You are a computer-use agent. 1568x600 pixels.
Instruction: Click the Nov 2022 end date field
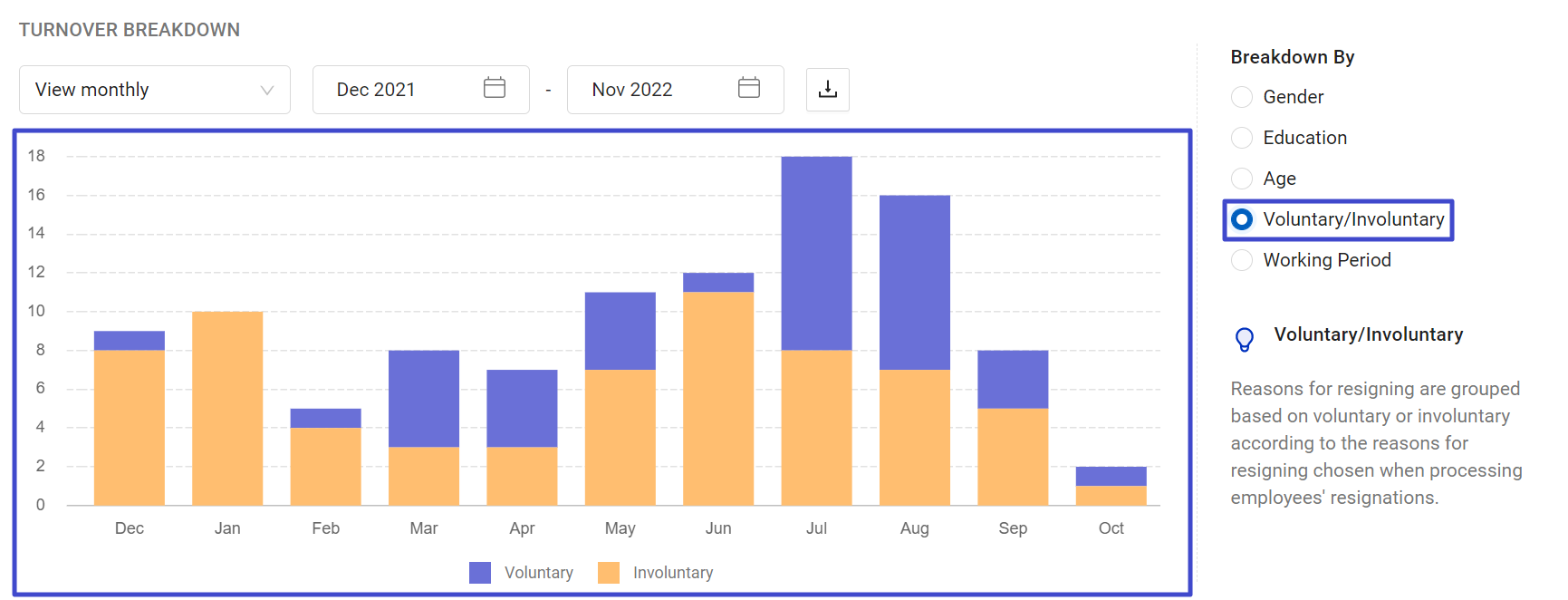coord(652,90)
